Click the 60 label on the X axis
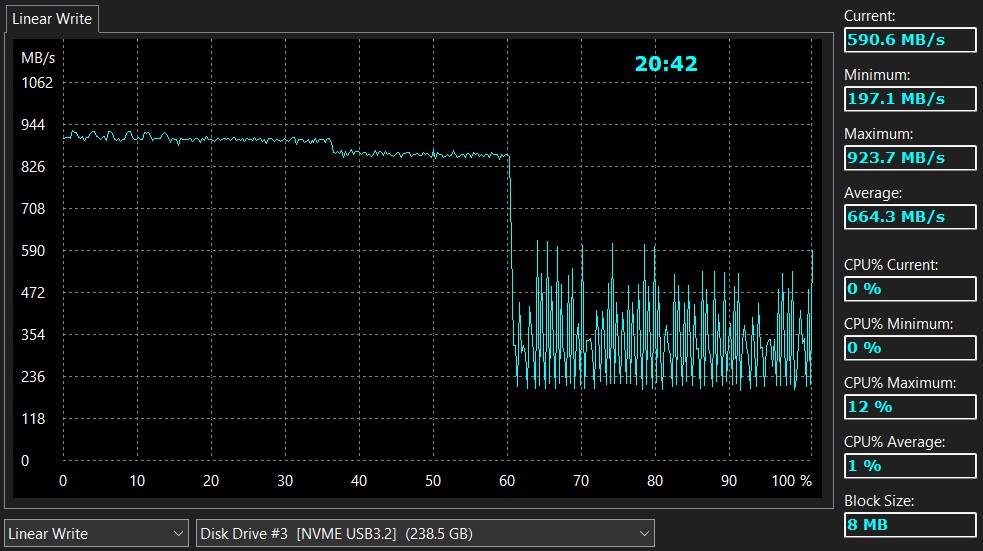The width and height of the screenshot is (983, 551). coord(507,481)
